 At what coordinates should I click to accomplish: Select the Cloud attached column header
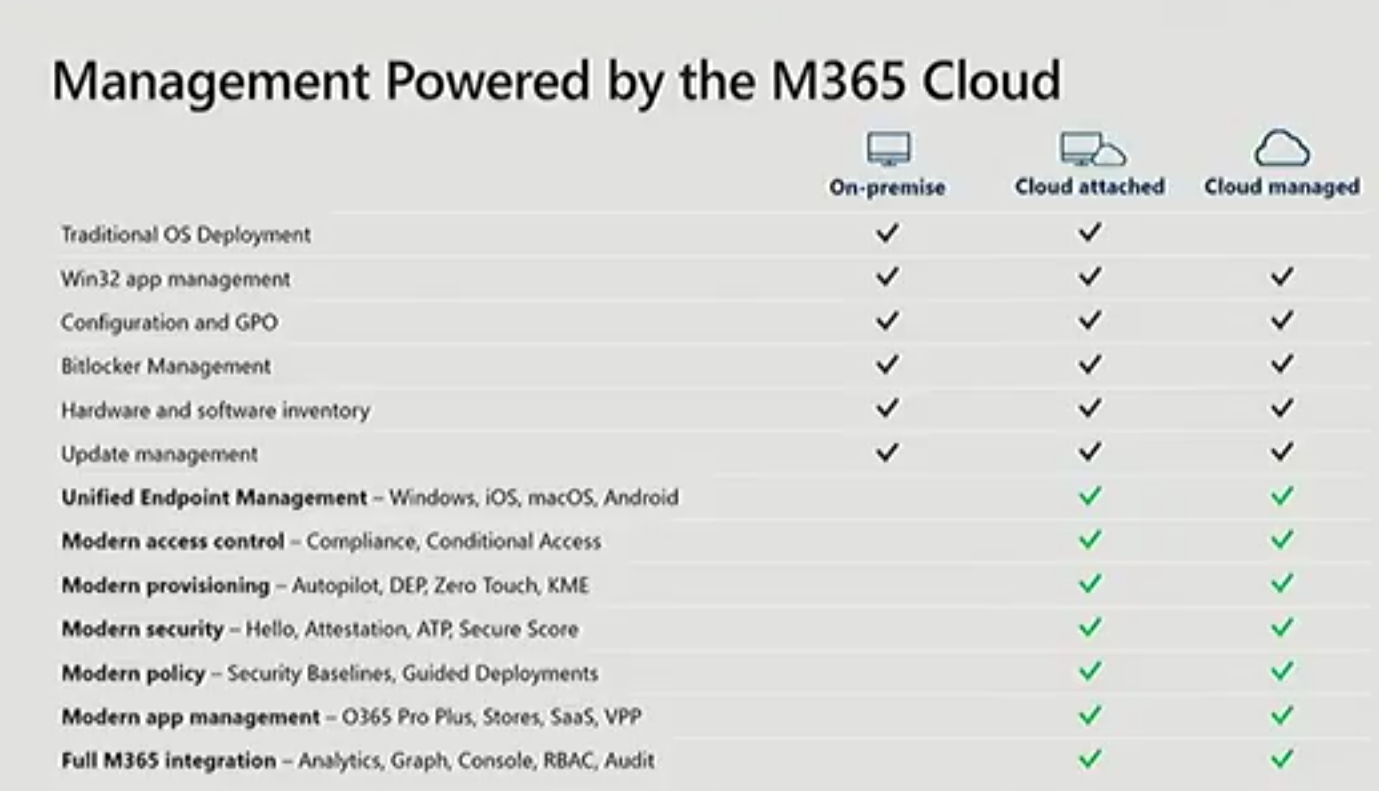click(x=1090, y=187)
